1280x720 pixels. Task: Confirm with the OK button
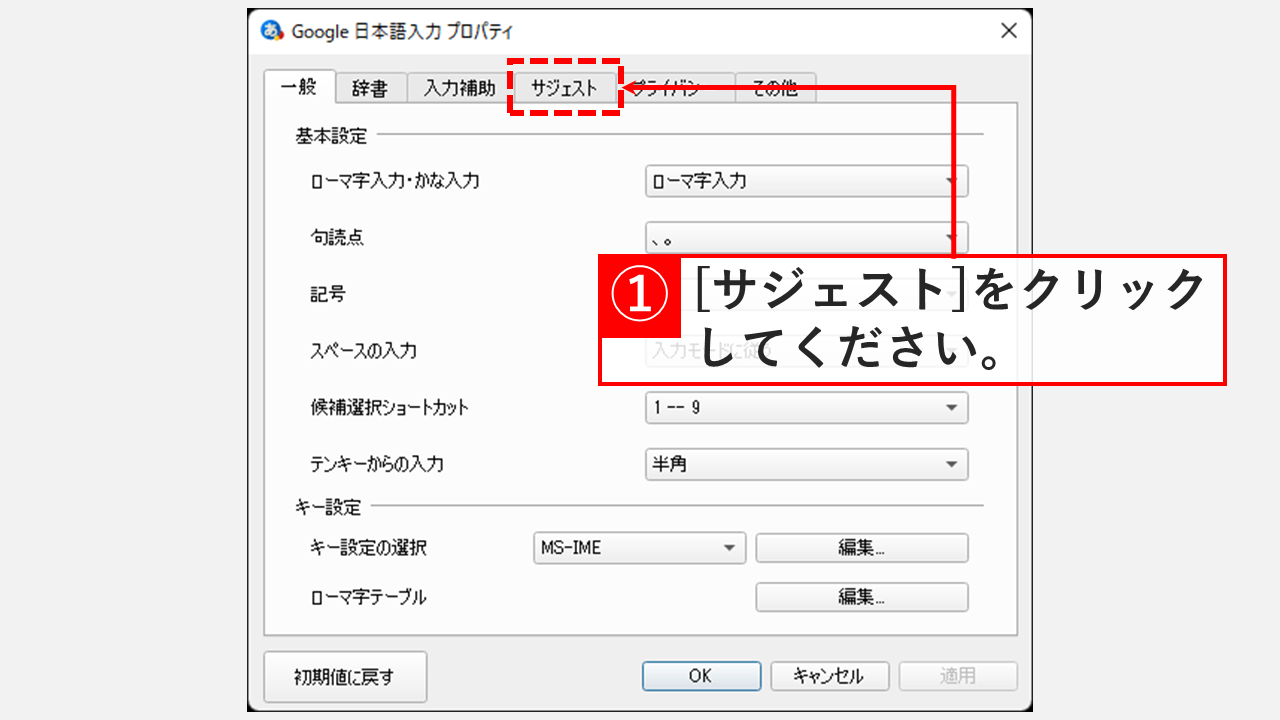click(x=701, y=676)
